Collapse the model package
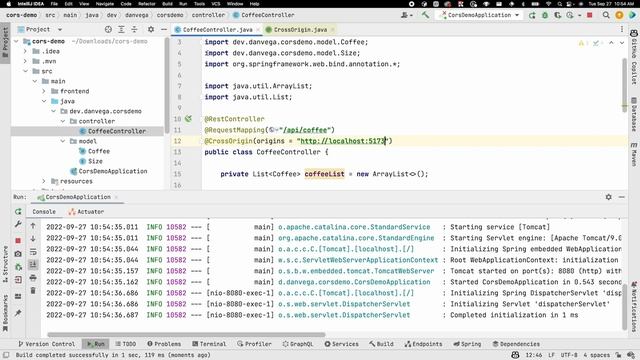The image size is (640, 360). [x=63, y=141]
